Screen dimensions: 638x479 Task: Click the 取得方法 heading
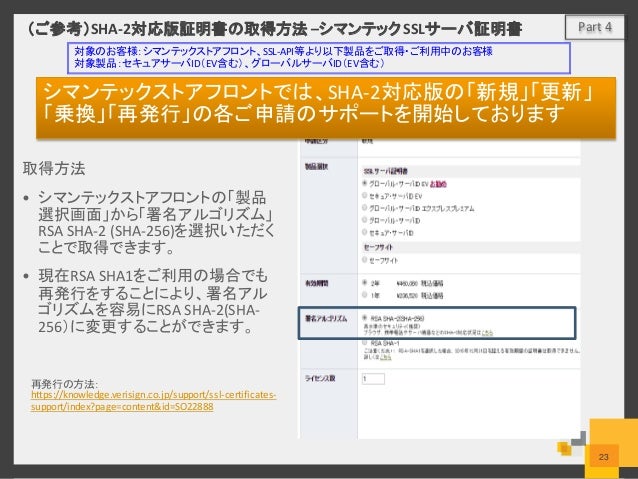(54, 168)
